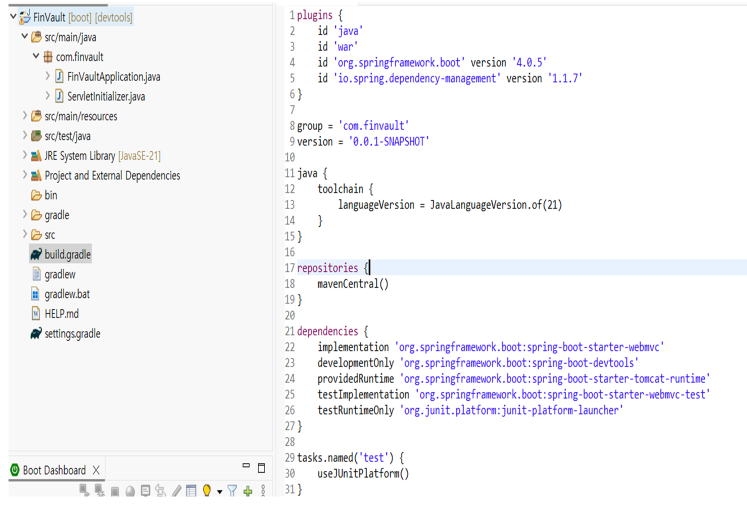
Task: Click the Boot Dashboard open-config icon
Action: (161, 491)
